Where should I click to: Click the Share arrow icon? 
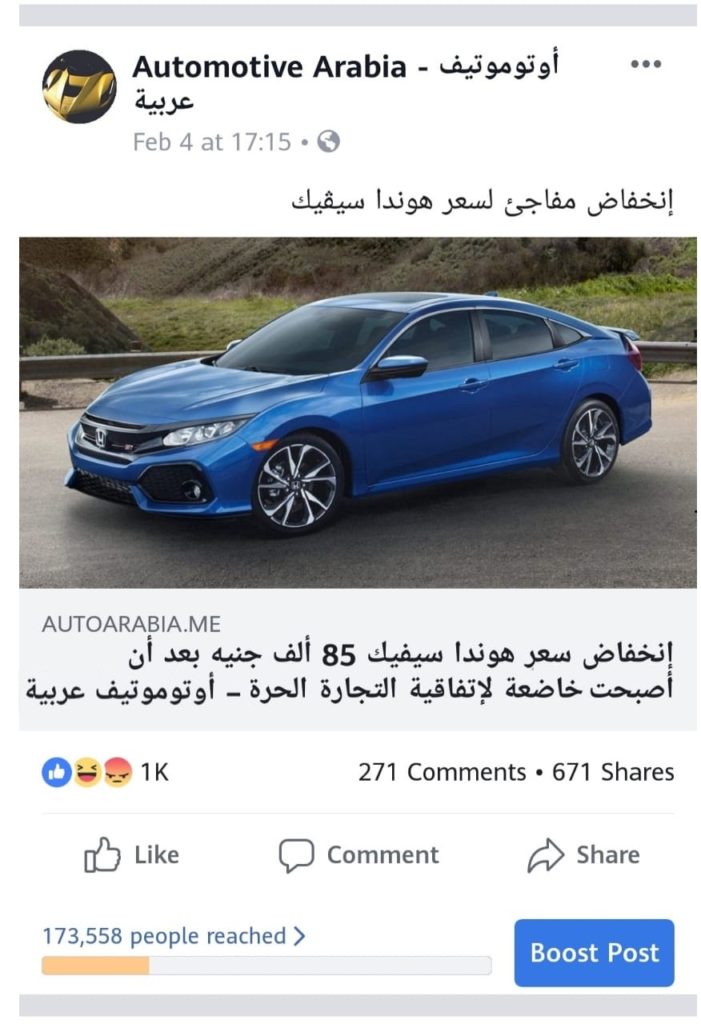(x=546, y=855)
